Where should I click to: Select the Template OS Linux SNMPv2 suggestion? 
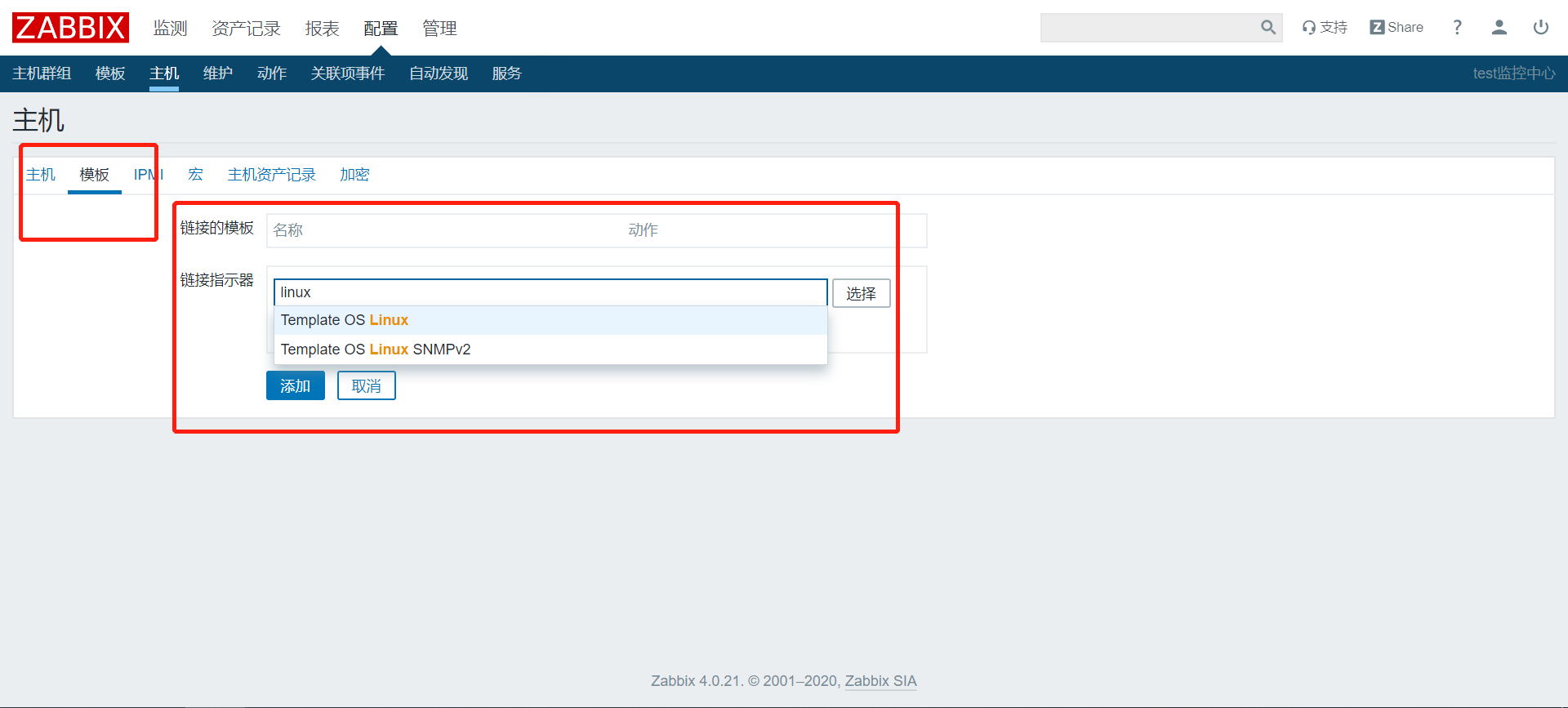(550, 350)
